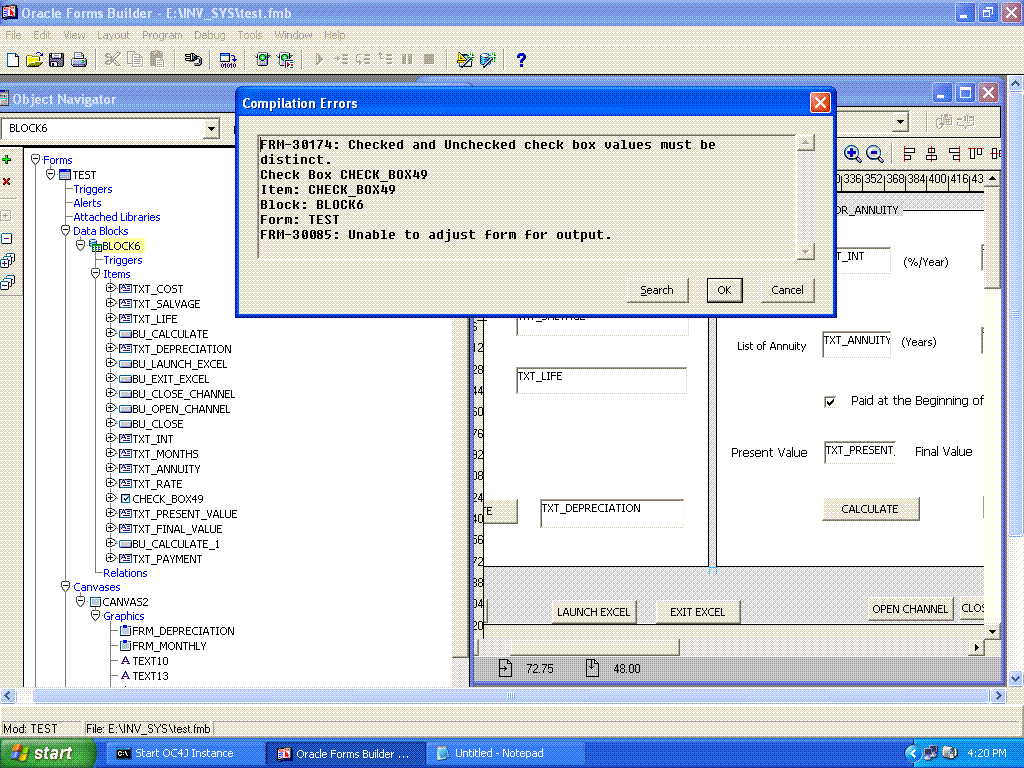Image resolution: width=1024 pixels, height=768 pixels.
Task: Click the Run Form toolbar icon
Action: (x=263, y=60)
